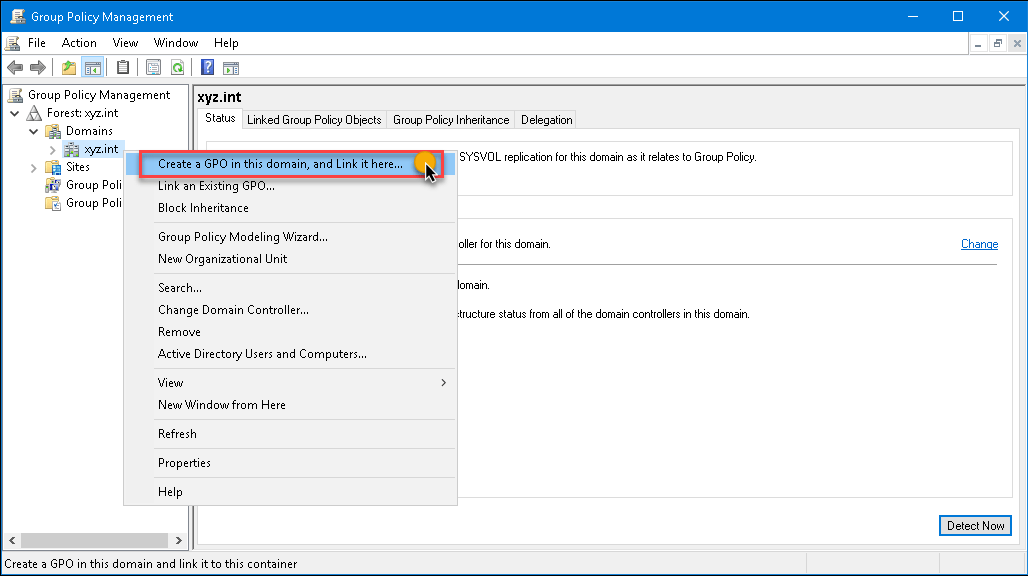1028x576 pixels.
Task: Toggle the Show/Hide Action Pane icon
Action: click(x=231, y=67)
